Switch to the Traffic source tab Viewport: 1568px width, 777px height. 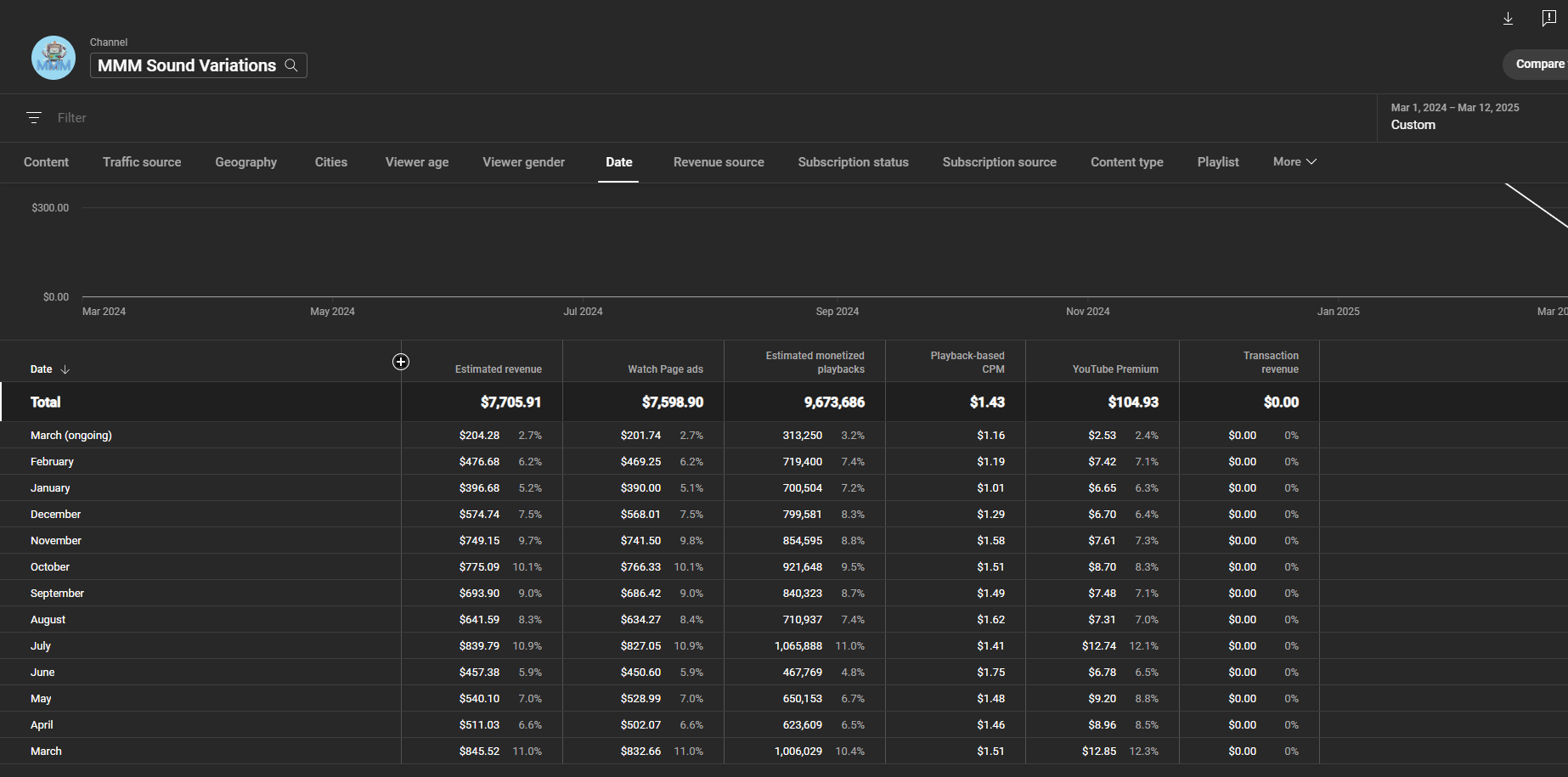pos(142,162)
